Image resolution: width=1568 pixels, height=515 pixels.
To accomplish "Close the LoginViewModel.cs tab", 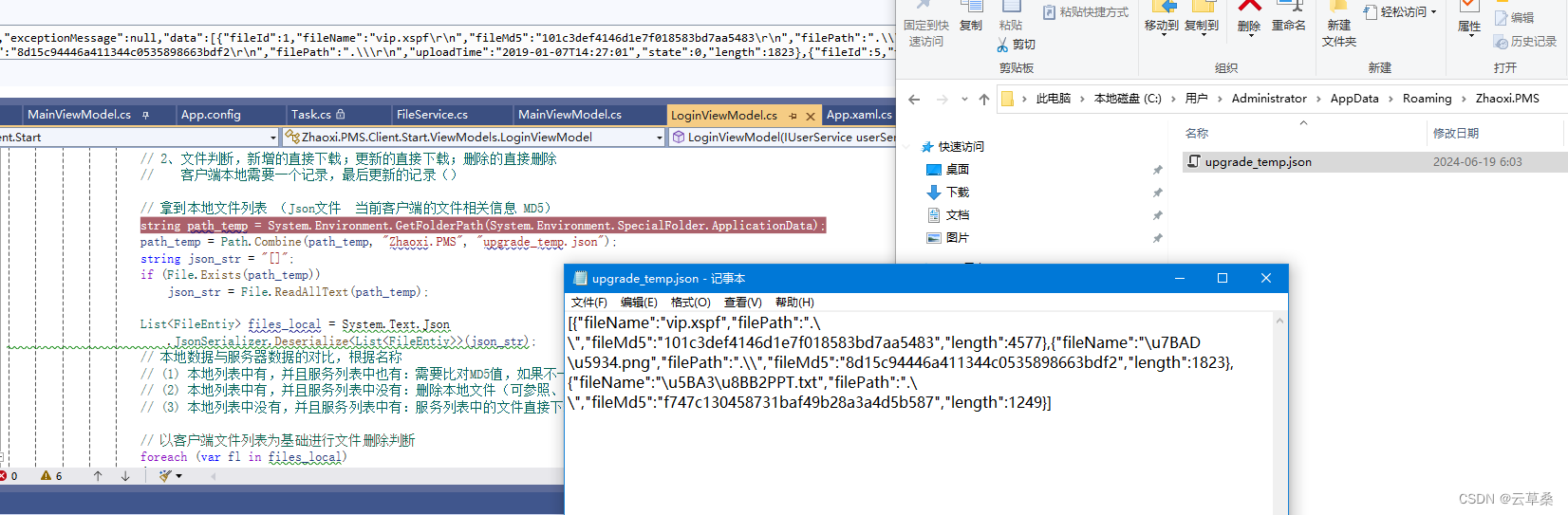I will (x=810, y=116).
